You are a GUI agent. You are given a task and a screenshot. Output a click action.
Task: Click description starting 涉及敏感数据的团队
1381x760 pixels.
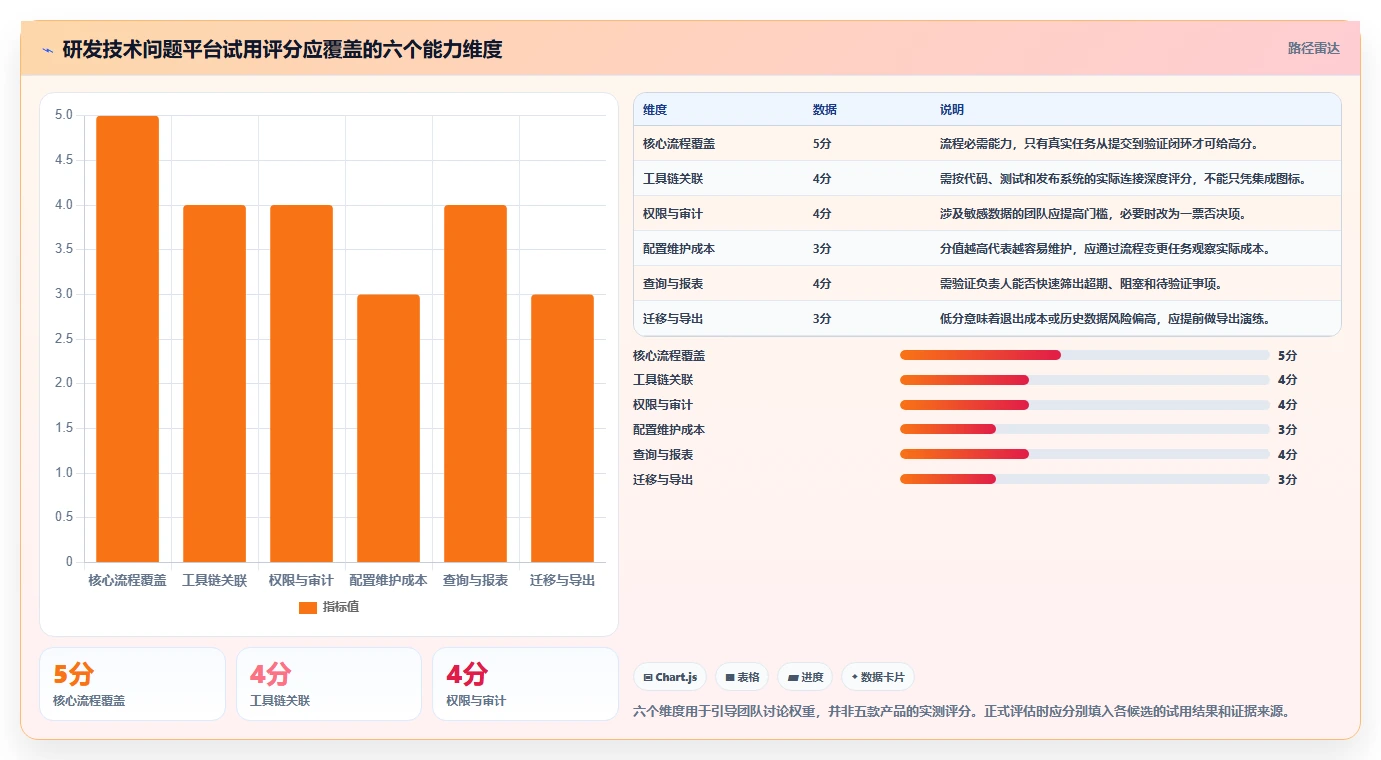click(1095, 214)
